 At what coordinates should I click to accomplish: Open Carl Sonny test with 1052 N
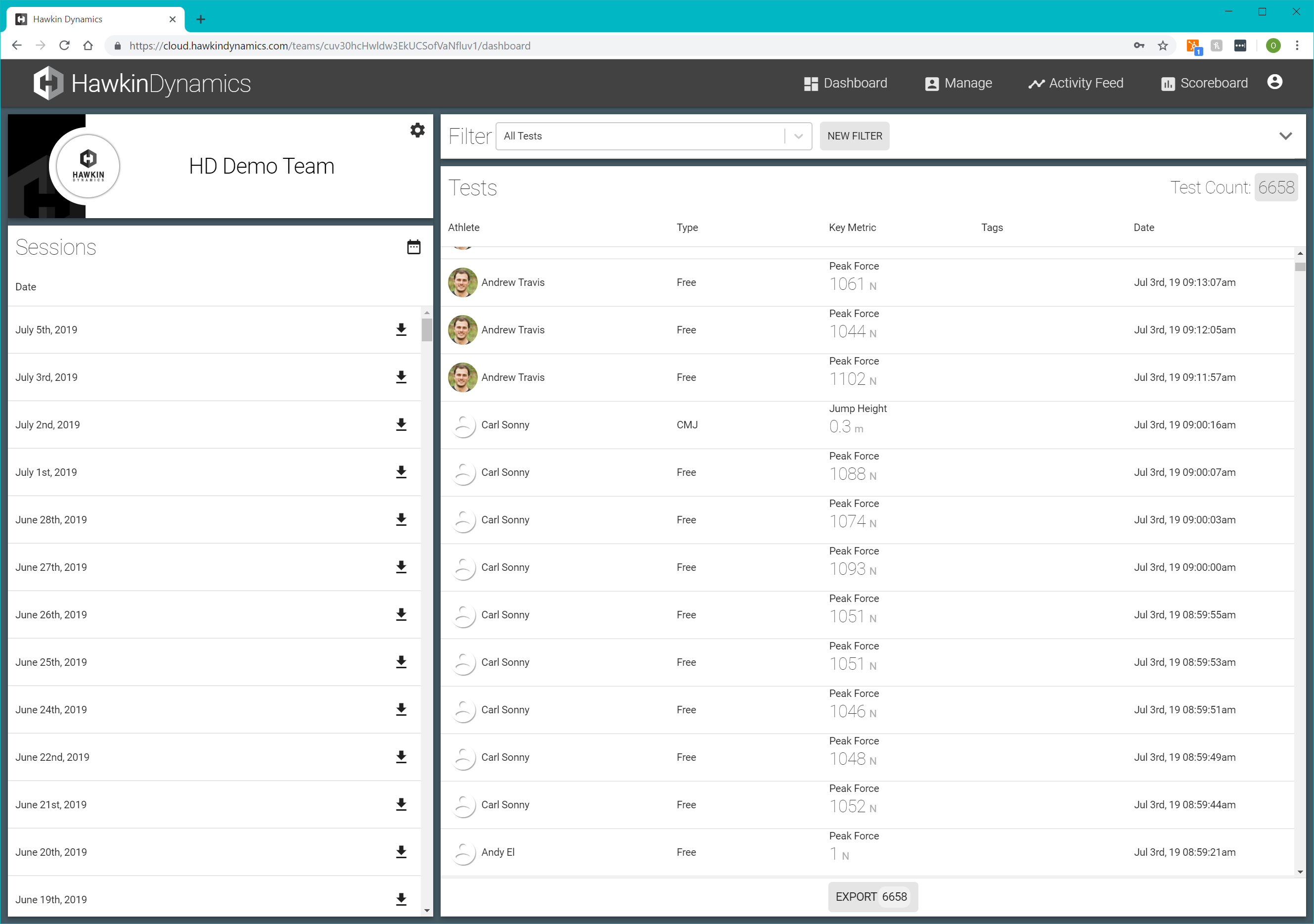click(x=867, y=805)
